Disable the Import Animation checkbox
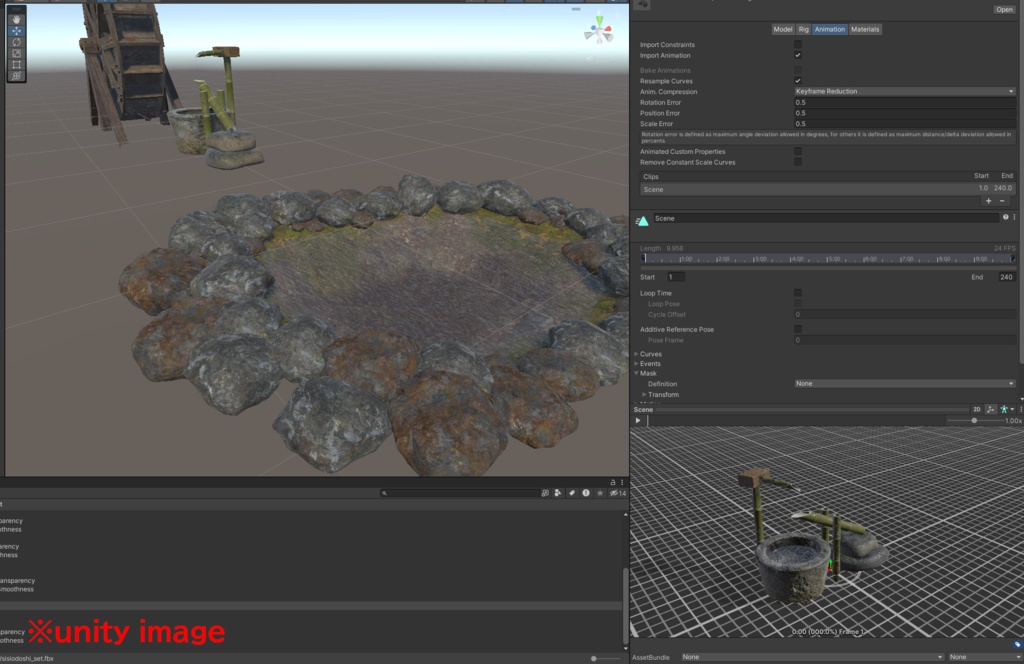Screen dimensions: 1024x664 (x=797, y=56)
